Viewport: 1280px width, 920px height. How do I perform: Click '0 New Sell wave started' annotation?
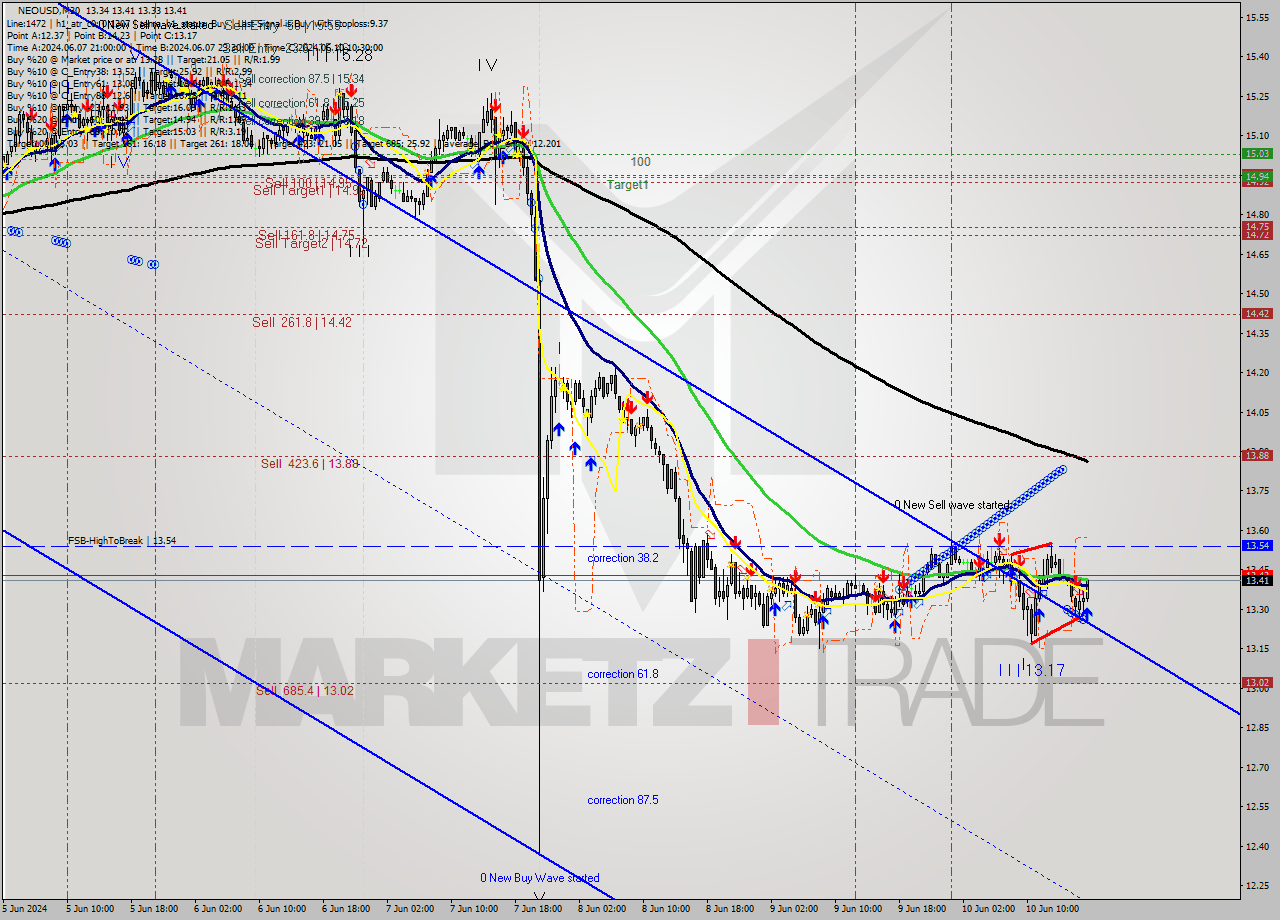coord(951,505)
